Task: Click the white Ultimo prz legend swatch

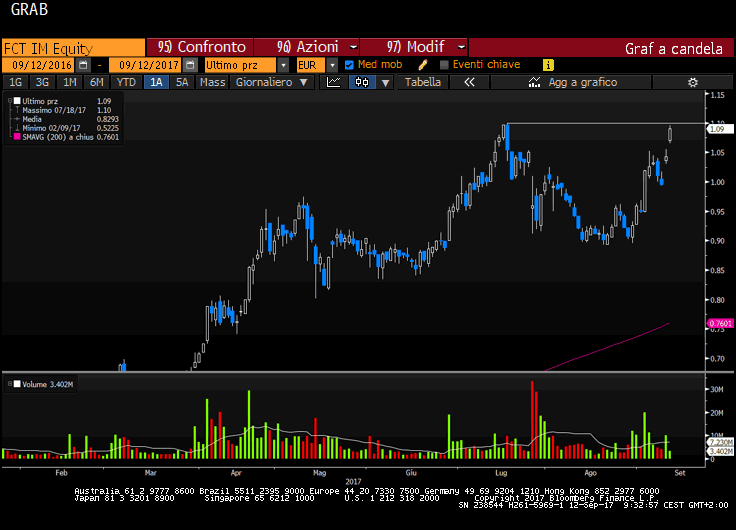Action: pos(16,101)
